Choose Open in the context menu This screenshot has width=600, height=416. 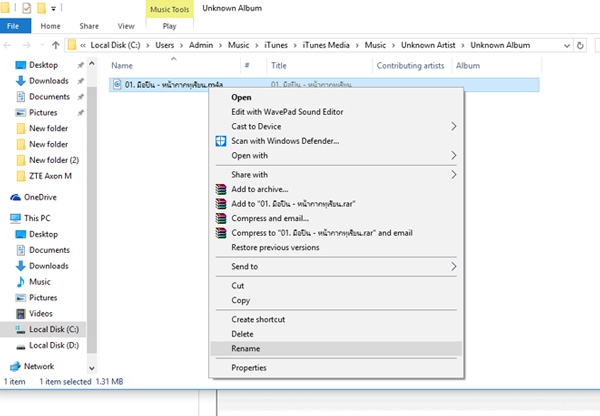(336, 97)
